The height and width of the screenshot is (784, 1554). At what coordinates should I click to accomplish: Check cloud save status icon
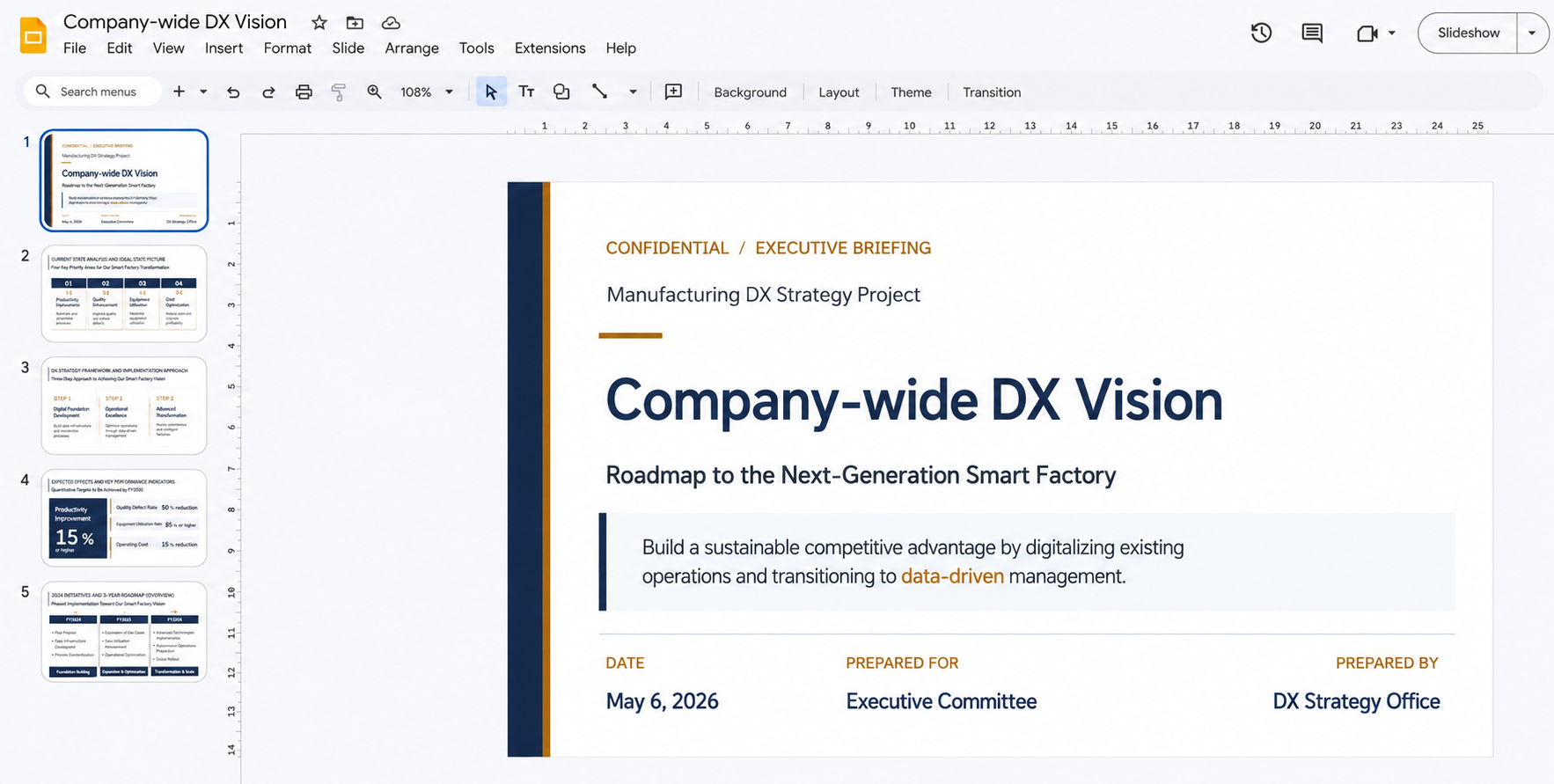(x=391, y=23)
